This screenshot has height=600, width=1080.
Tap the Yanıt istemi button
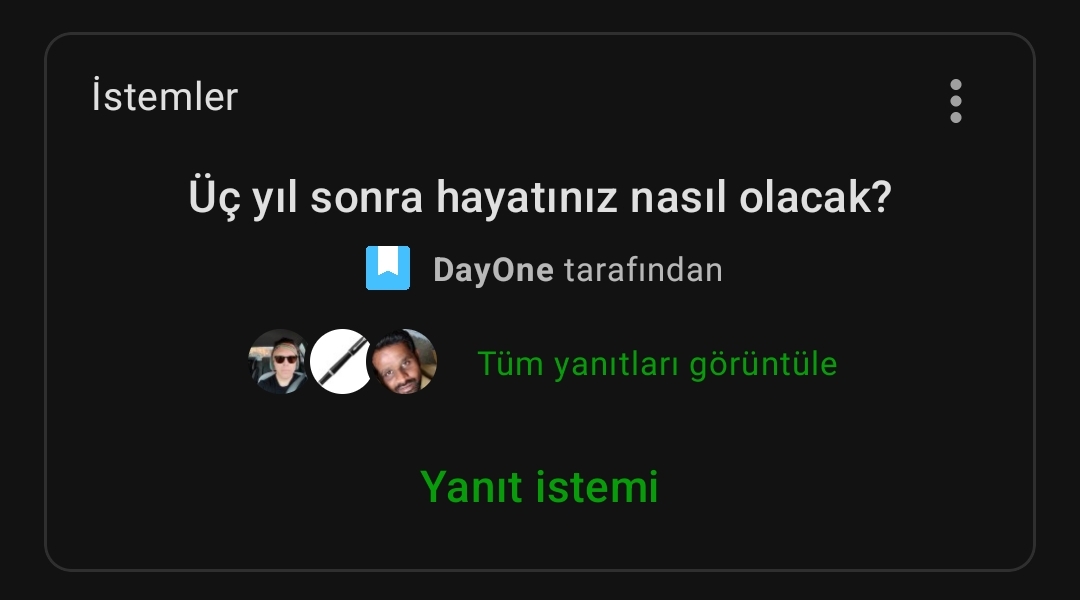pos(539,487)
